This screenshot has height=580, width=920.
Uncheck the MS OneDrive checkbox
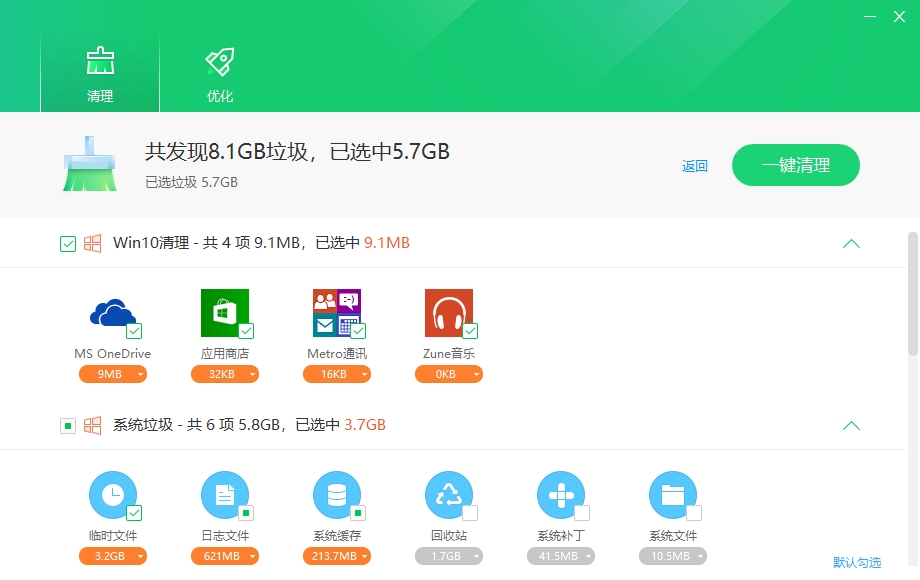coord(134,331)
